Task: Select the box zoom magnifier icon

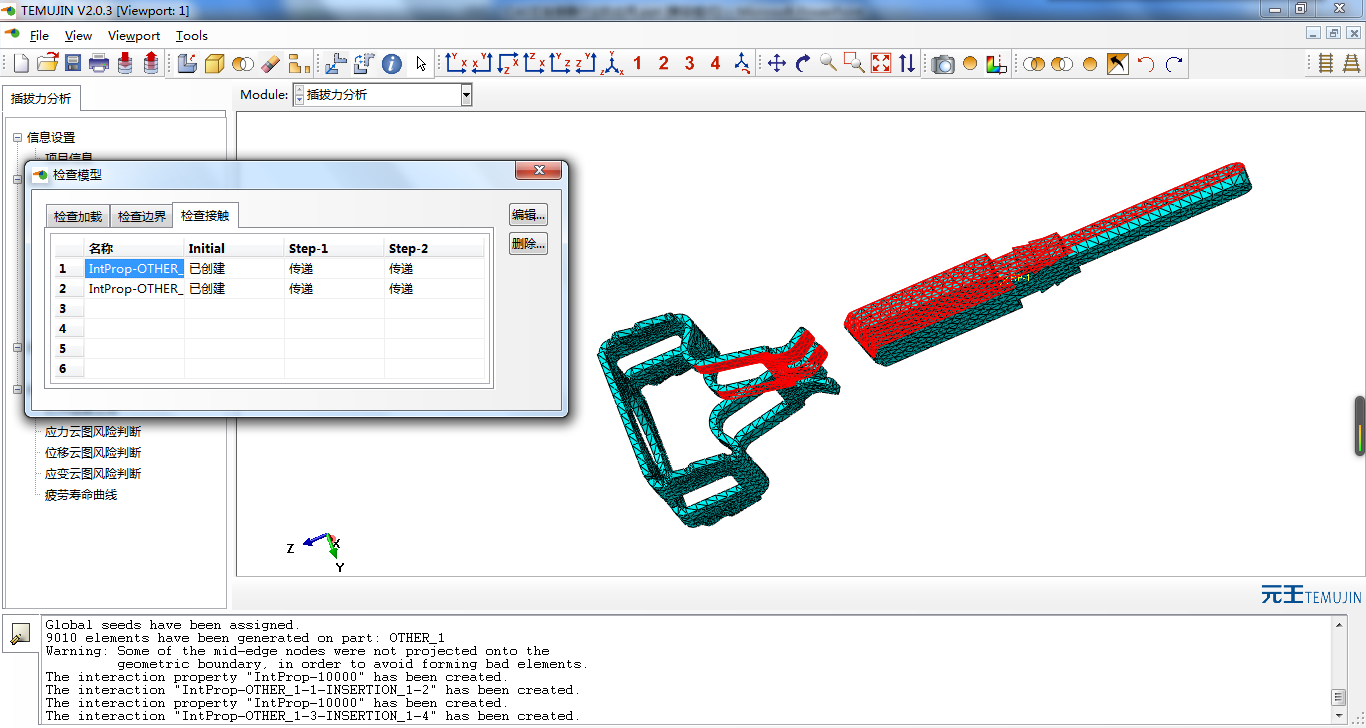Action: (854, 64)
